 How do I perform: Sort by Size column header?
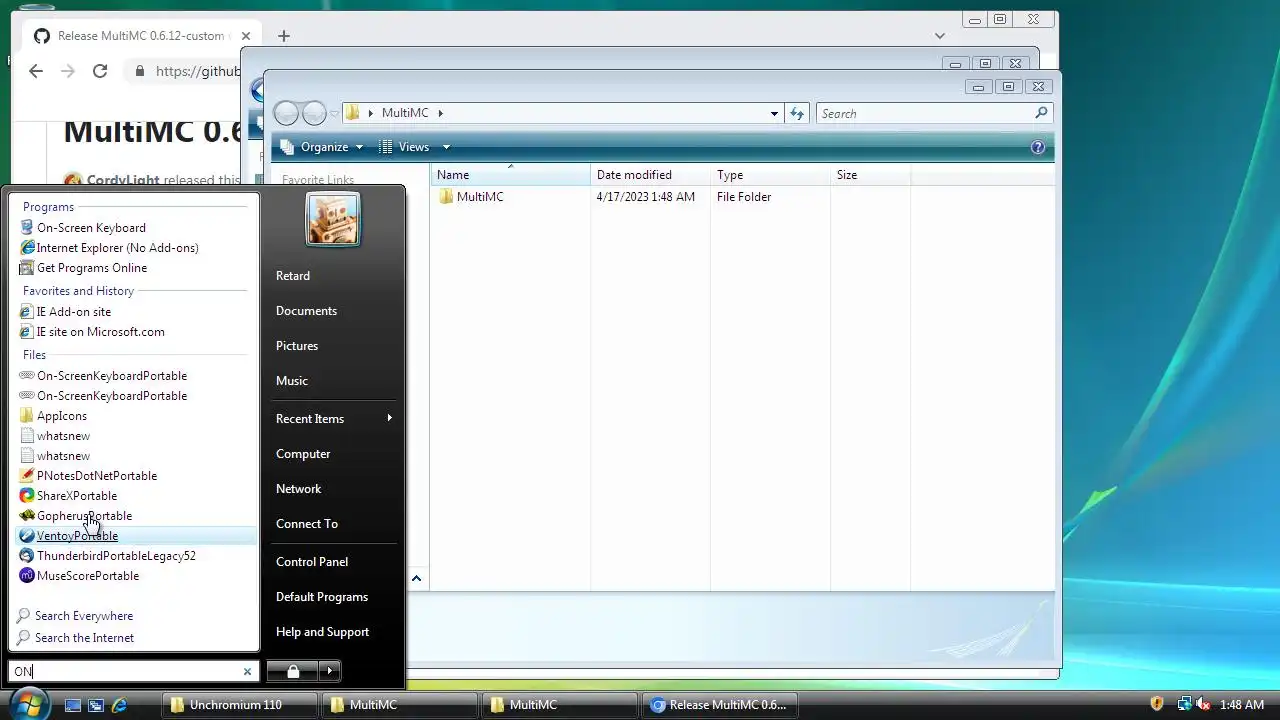tap(870, 175)
